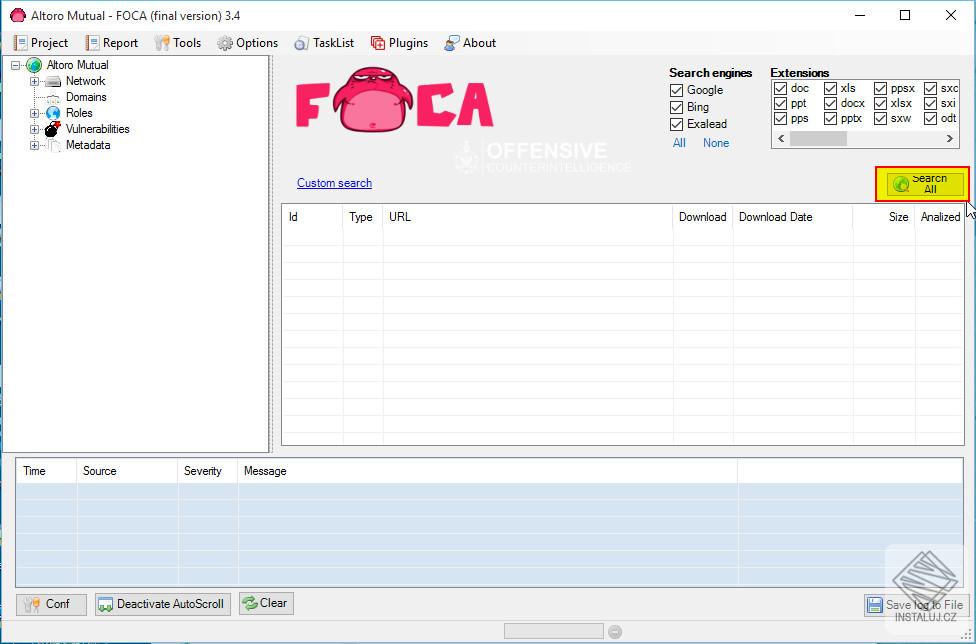The height and width of the screenshot is (644, 976).
Task: Uncheck the docx extension
Action: point(830,103)
